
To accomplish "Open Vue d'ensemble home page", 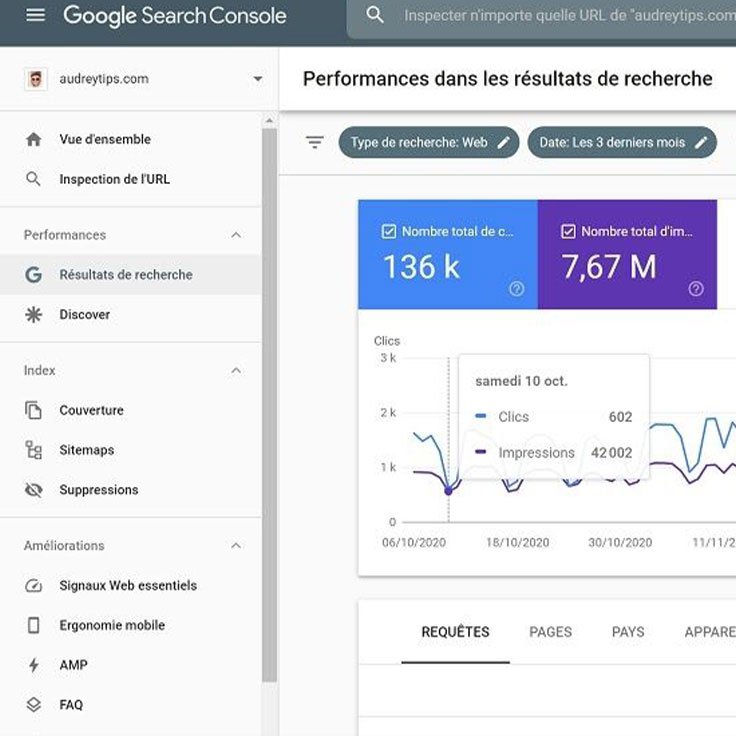I will [105, 139].
